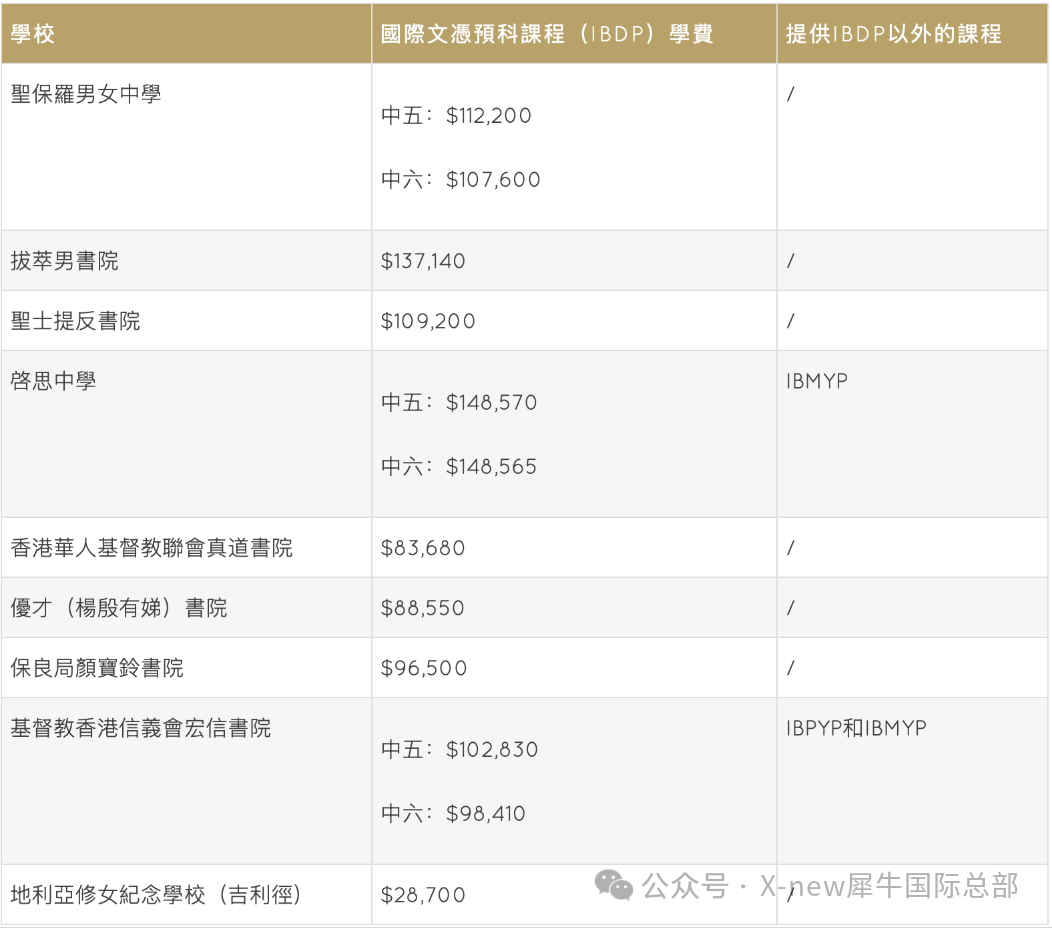This screenshot has height=928, width=1052.
Task: Click the WeChat logo in the watermark
Action: 614,885
